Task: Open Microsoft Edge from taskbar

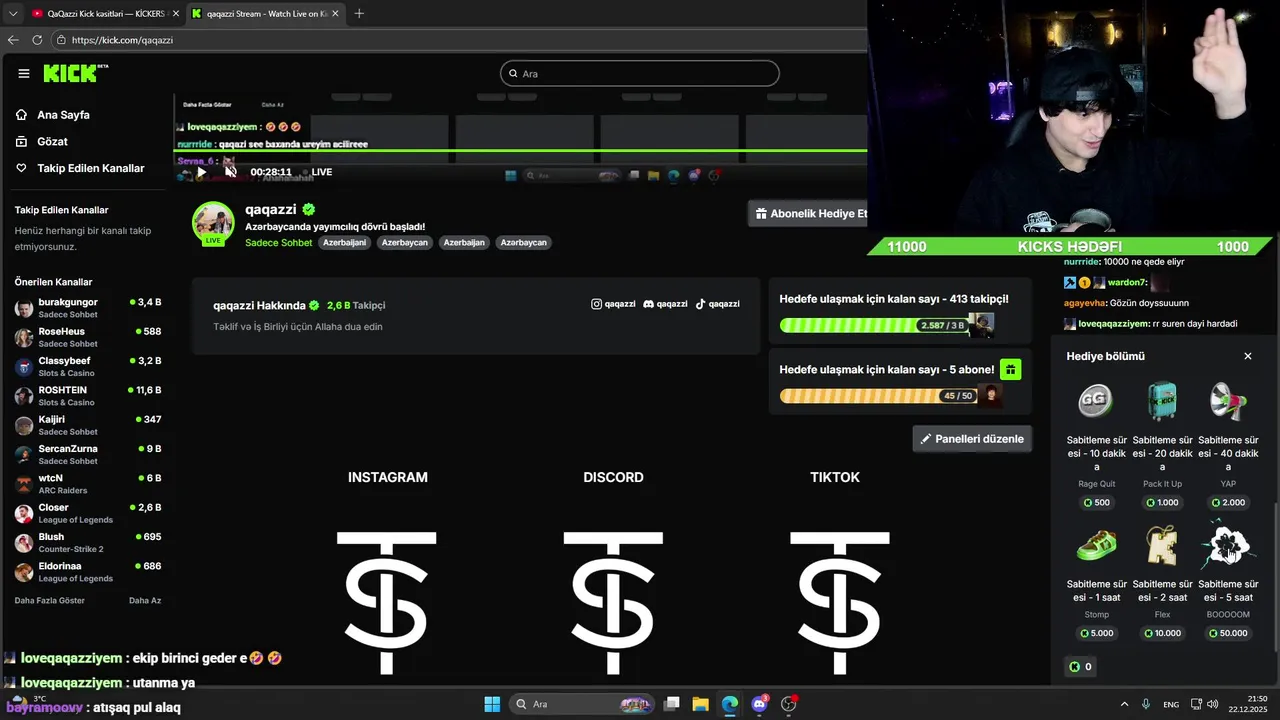Action: (730, 704)
